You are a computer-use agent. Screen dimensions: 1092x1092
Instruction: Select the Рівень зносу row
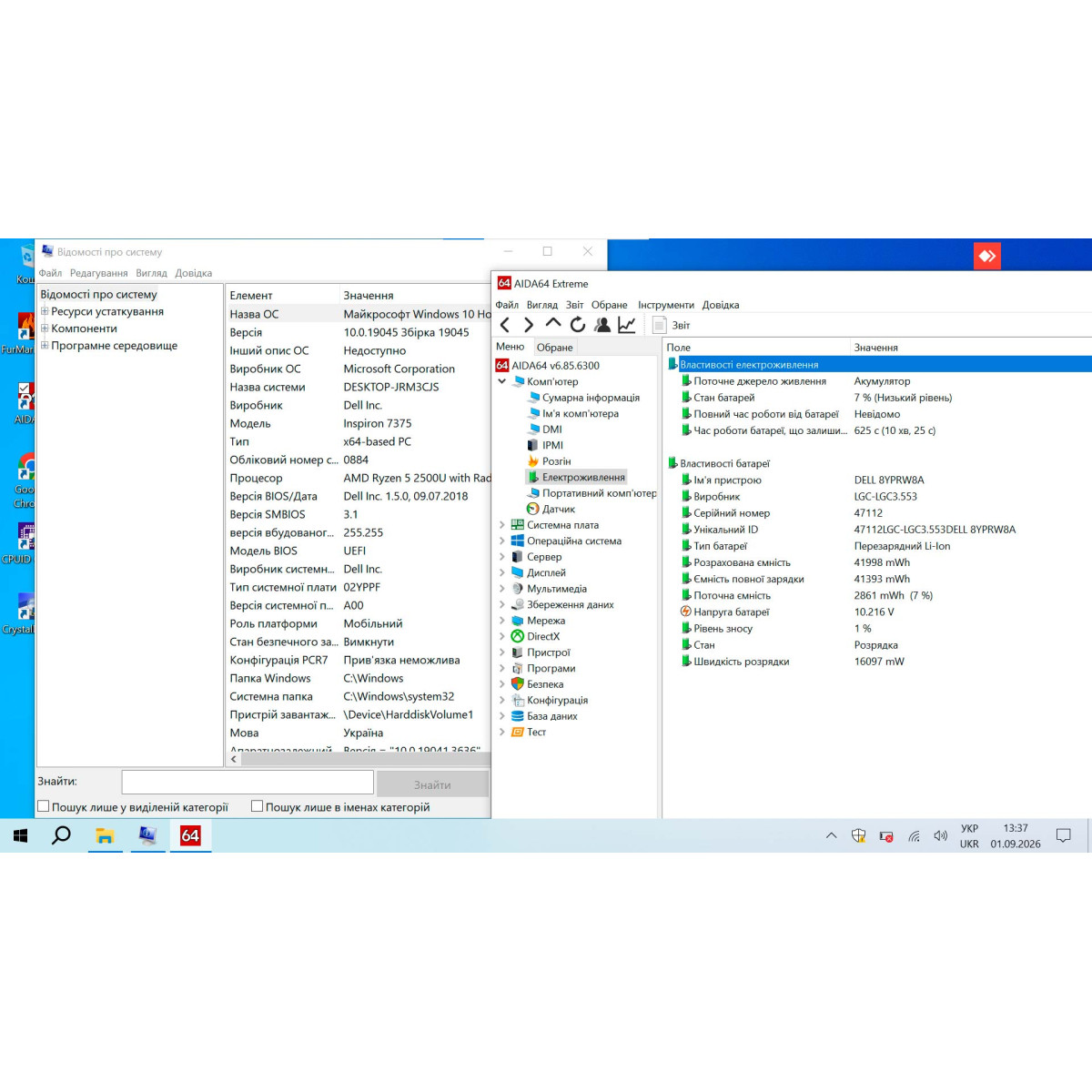coord(877,629)
